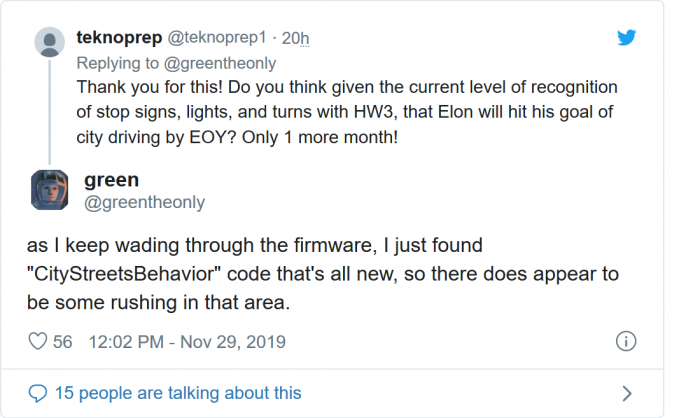The width and height of the screenshot is (700, 418).
Task: View 15 people are talking about this
Action: [178, 393]
